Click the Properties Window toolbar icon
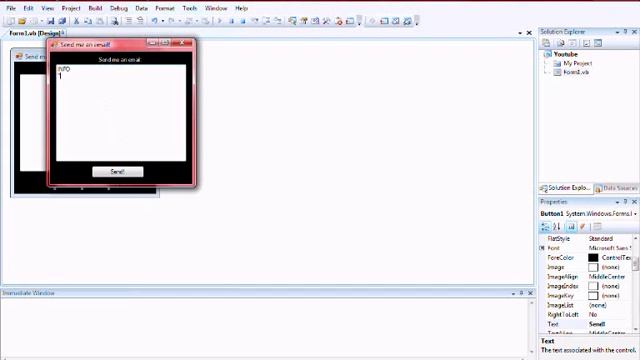This screenshot has width=640, height=360. (x=304, y=21)
